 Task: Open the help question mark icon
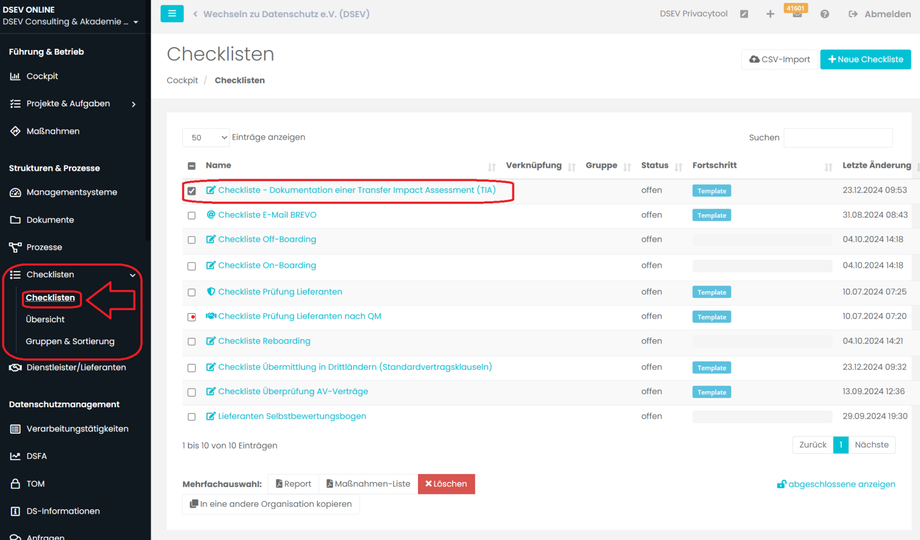click(x=824, y=14)
